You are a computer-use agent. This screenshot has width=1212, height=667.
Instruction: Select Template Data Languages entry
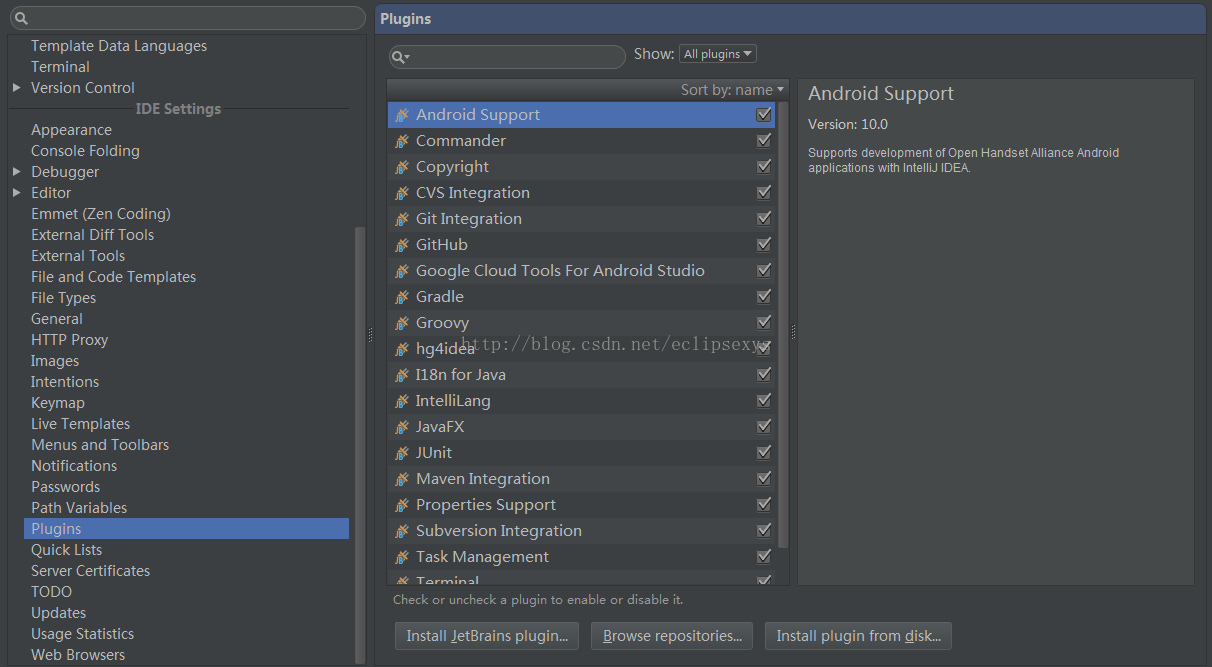[x=119, y=46]
